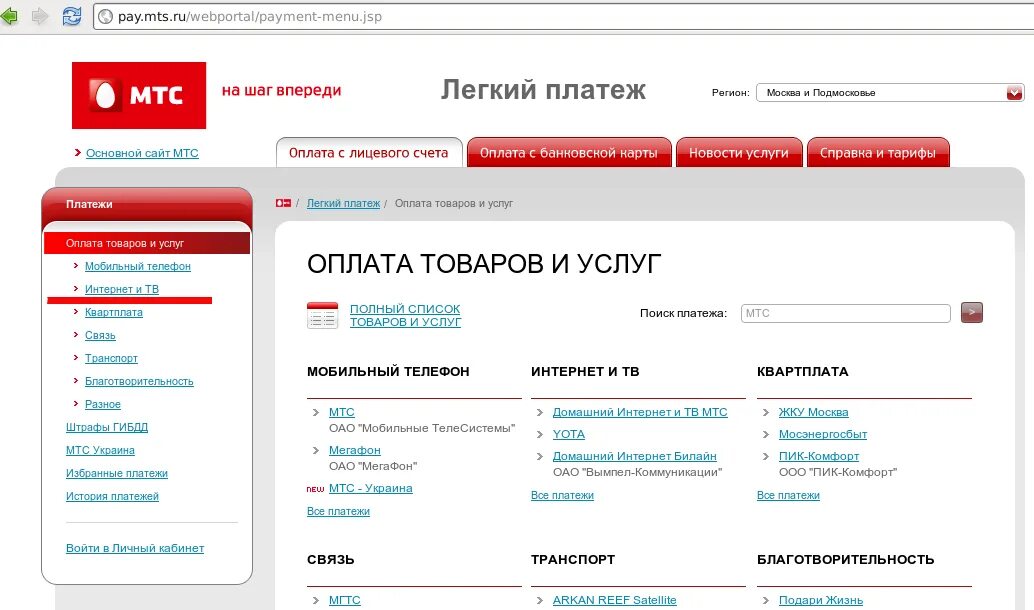This screenshot has height=610, width=1034.
Task: Click the MTS red logo
Action: pyautogui.click(x=138, y=95)
